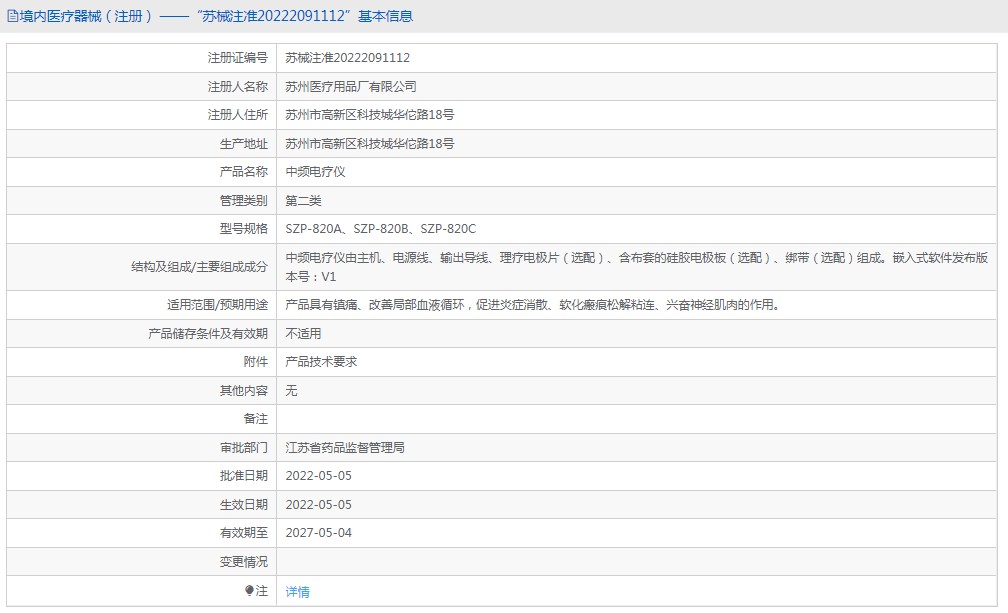Click the 管理类别 label
The image size is (1008, 613).
point(244,201)
